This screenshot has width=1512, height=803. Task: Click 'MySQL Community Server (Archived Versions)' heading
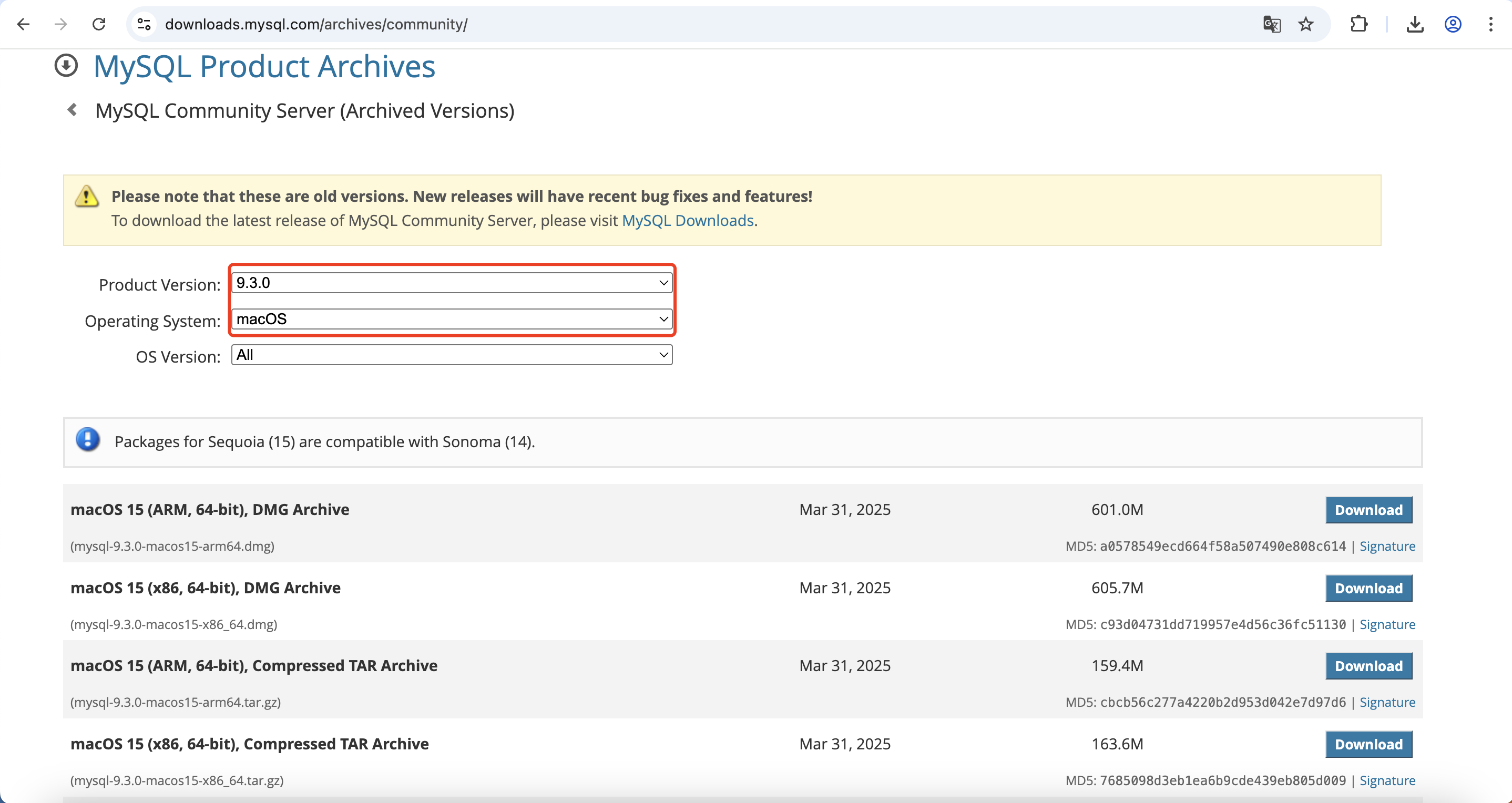click(305, 110)
